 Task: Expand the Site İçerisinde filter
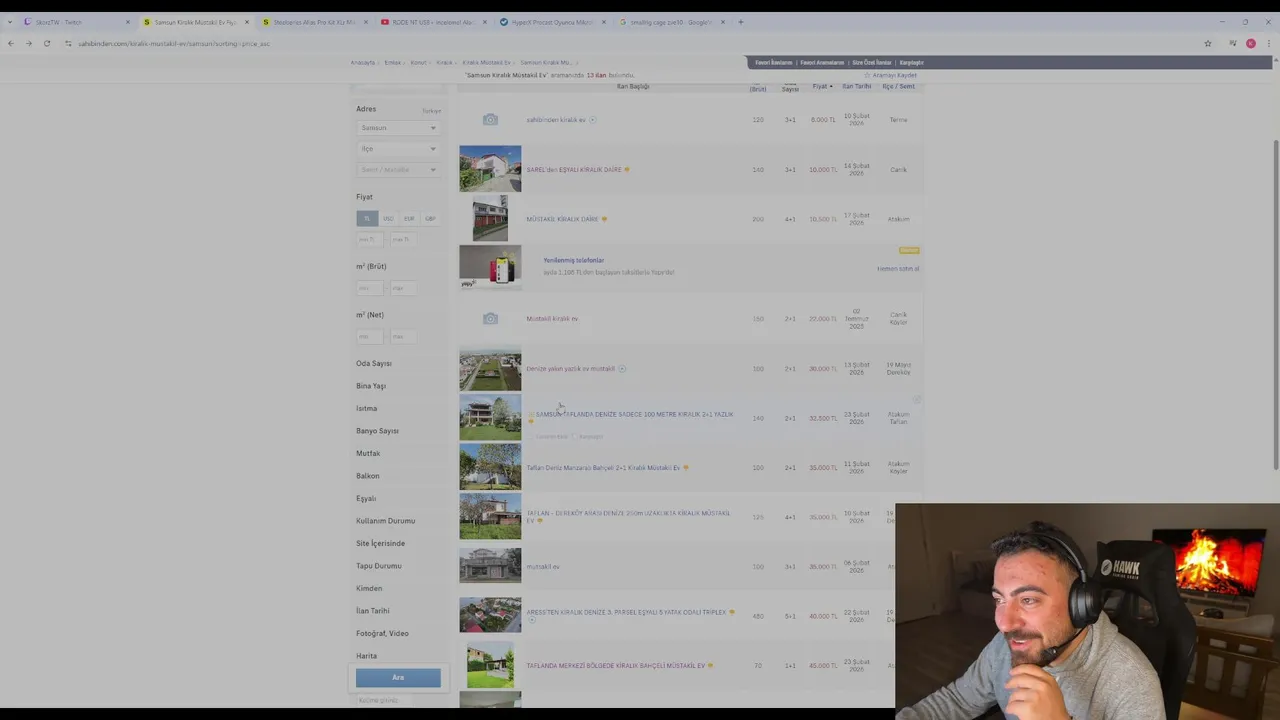[380, 543]
